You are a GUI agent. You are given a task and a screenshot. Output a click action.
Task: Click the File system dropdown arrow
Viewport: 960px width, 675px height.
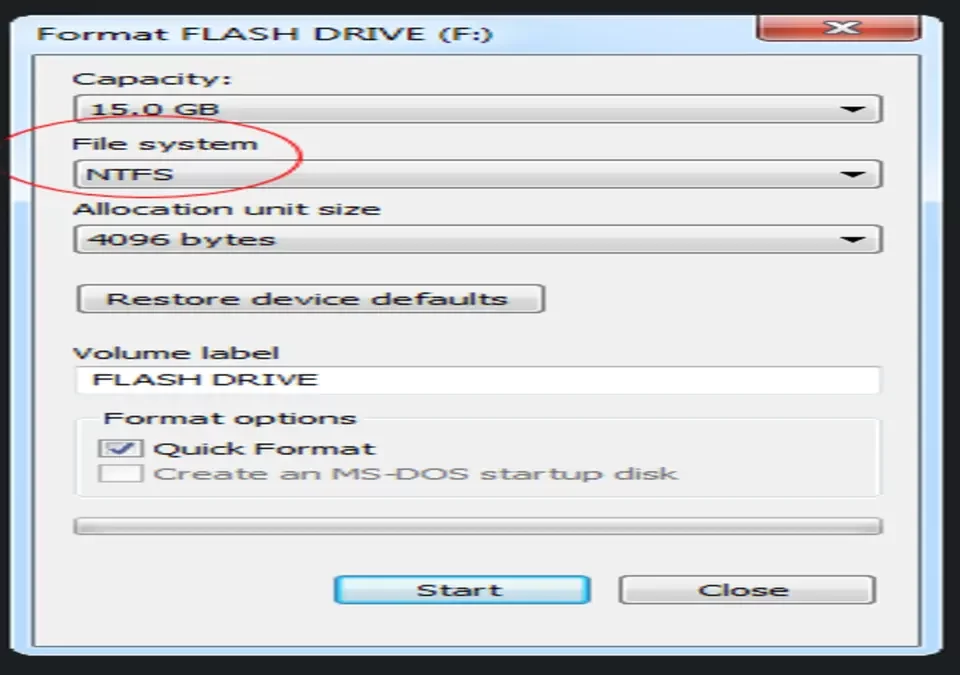point(852,175)
